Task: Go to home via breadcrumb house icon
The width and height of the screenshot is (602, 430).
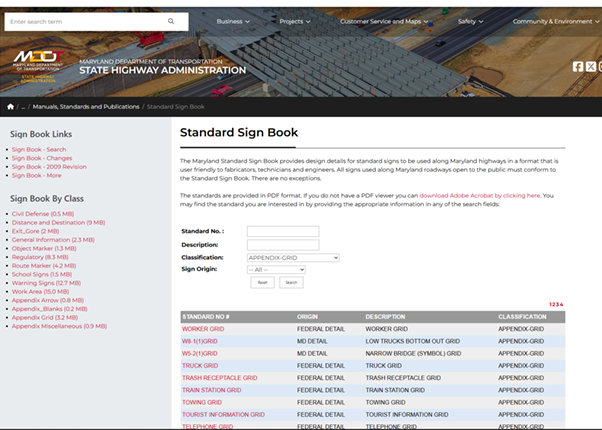Action: pyautogui.click(x=10, y=107)
